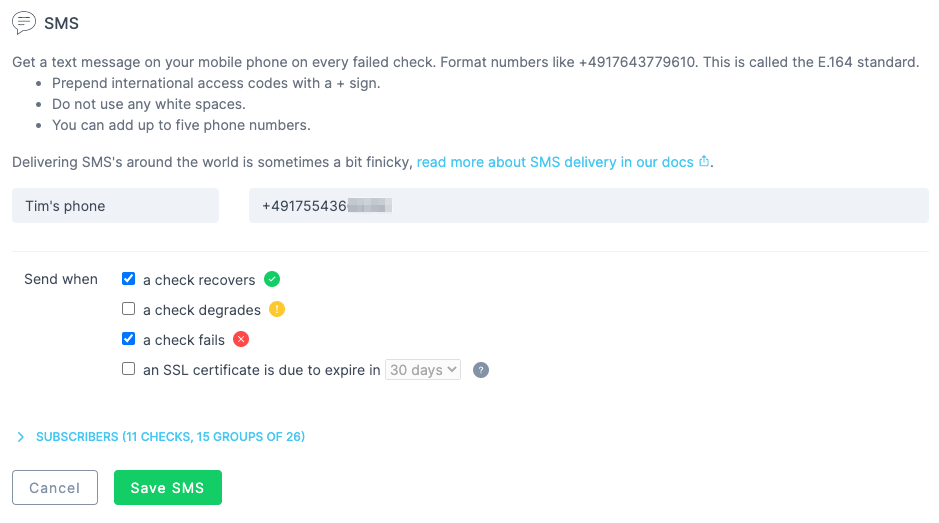
Task: Click the Subscribers (11 checks, 15 groups) label
Action: pyautogui.click(x=170, y=437)
